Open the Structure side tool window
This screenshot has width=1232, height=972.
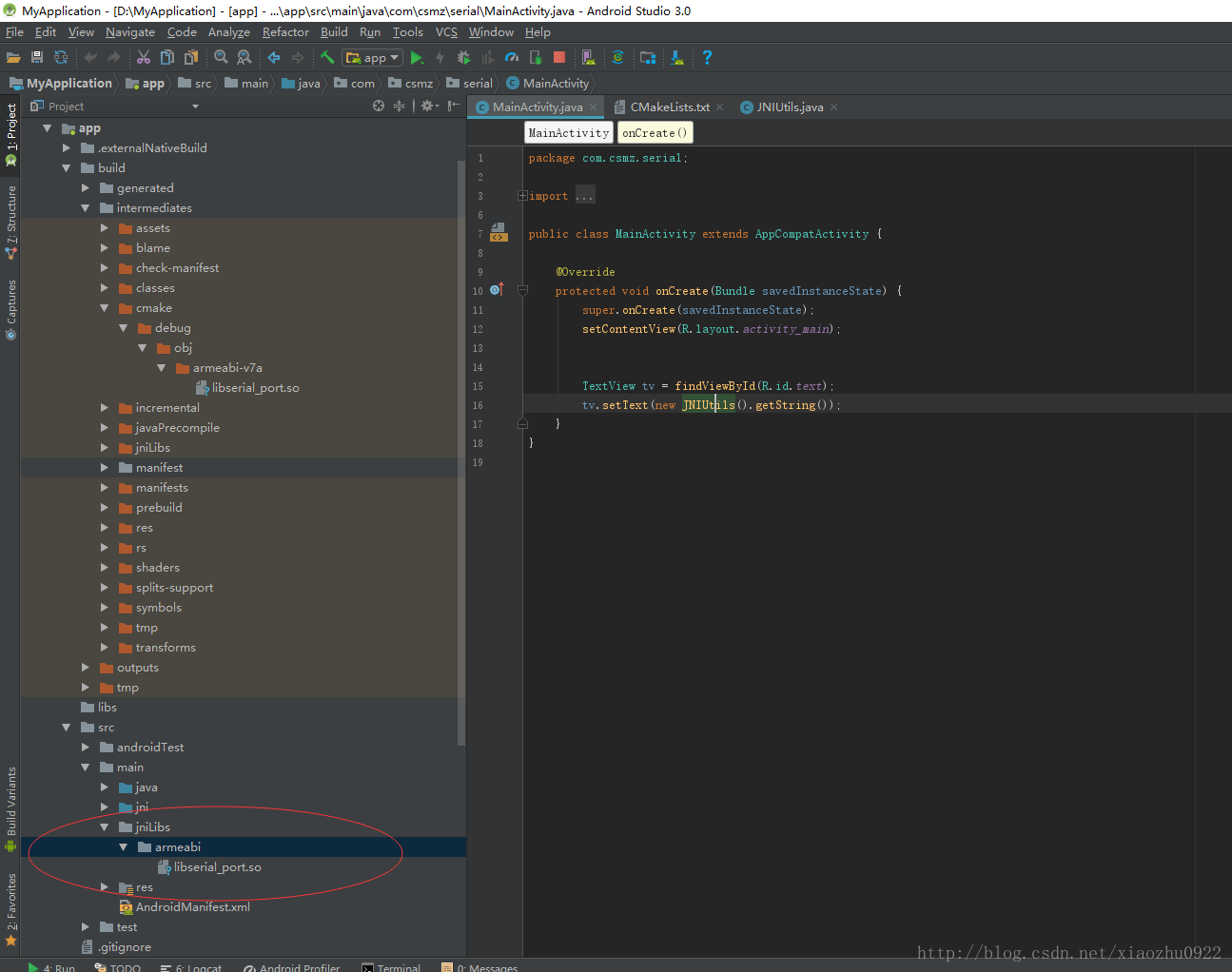click(x=11, y=223)
